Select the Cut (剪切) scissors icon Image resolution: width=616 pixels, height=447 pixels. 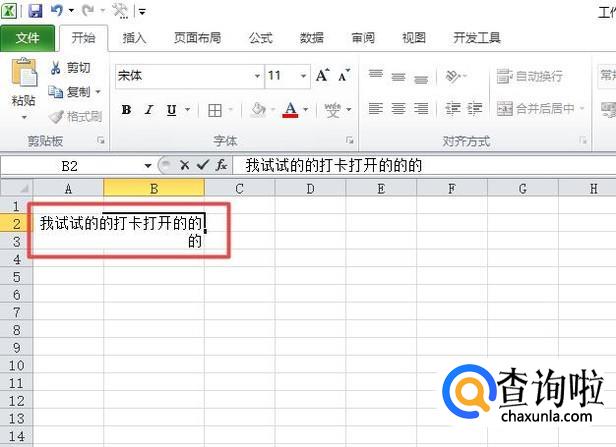(56, 68)
